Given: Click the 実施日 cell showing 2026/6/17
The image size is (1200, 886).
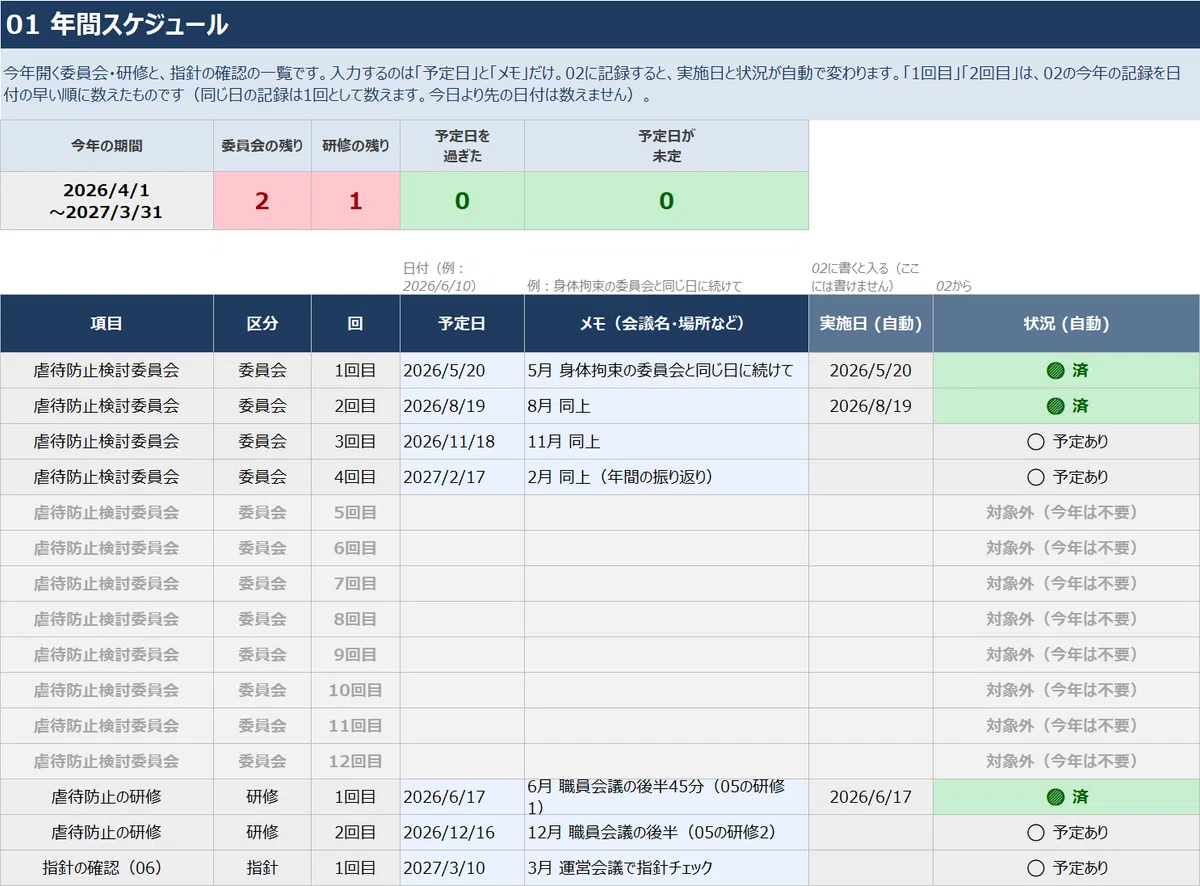Looking at the screenshot, I should click(871, 797).
